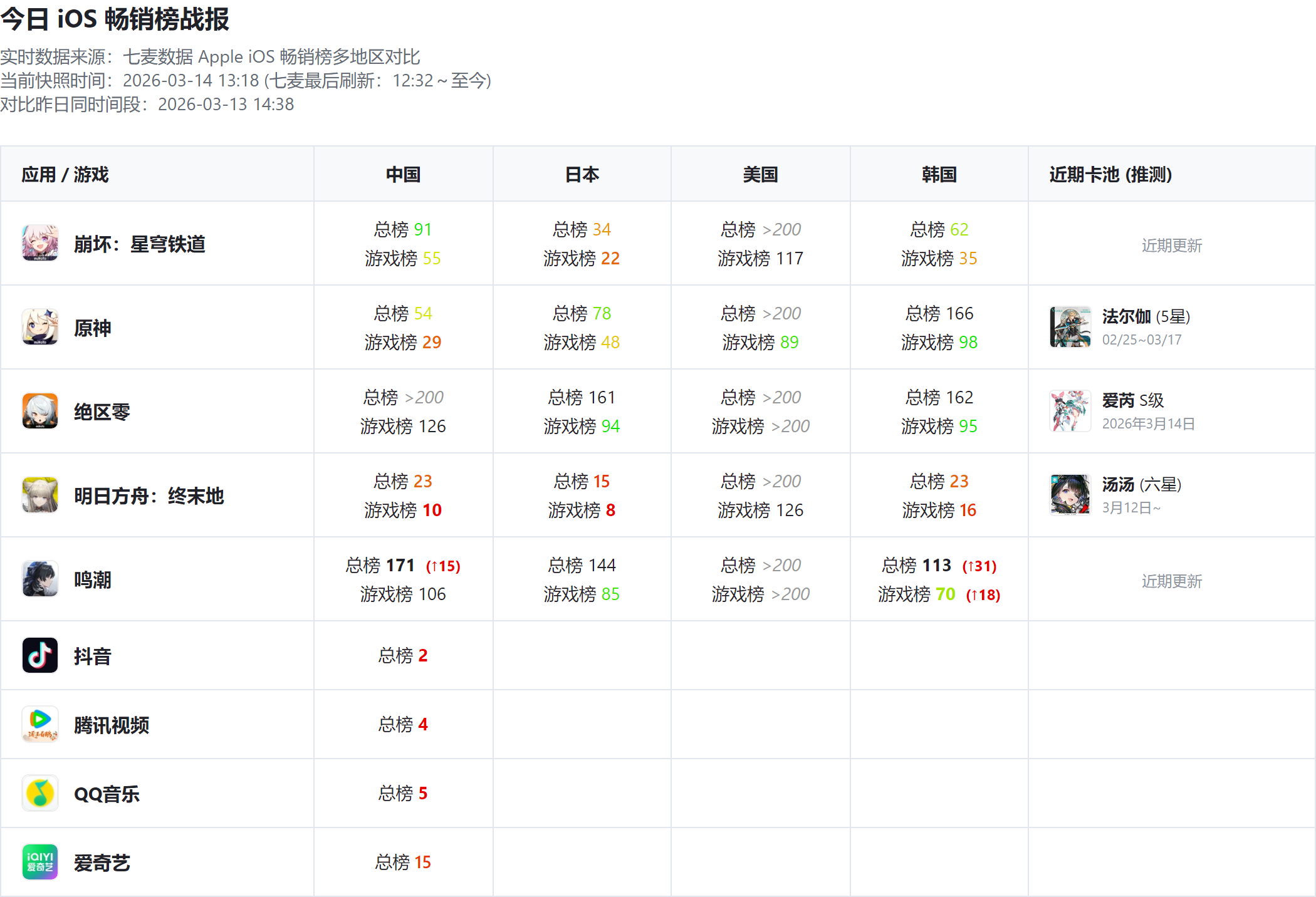Screen dimensions: 1316x897
Task: Click the 今日 iOS 畅销榜战报 page title
Action: pos(115,19)
